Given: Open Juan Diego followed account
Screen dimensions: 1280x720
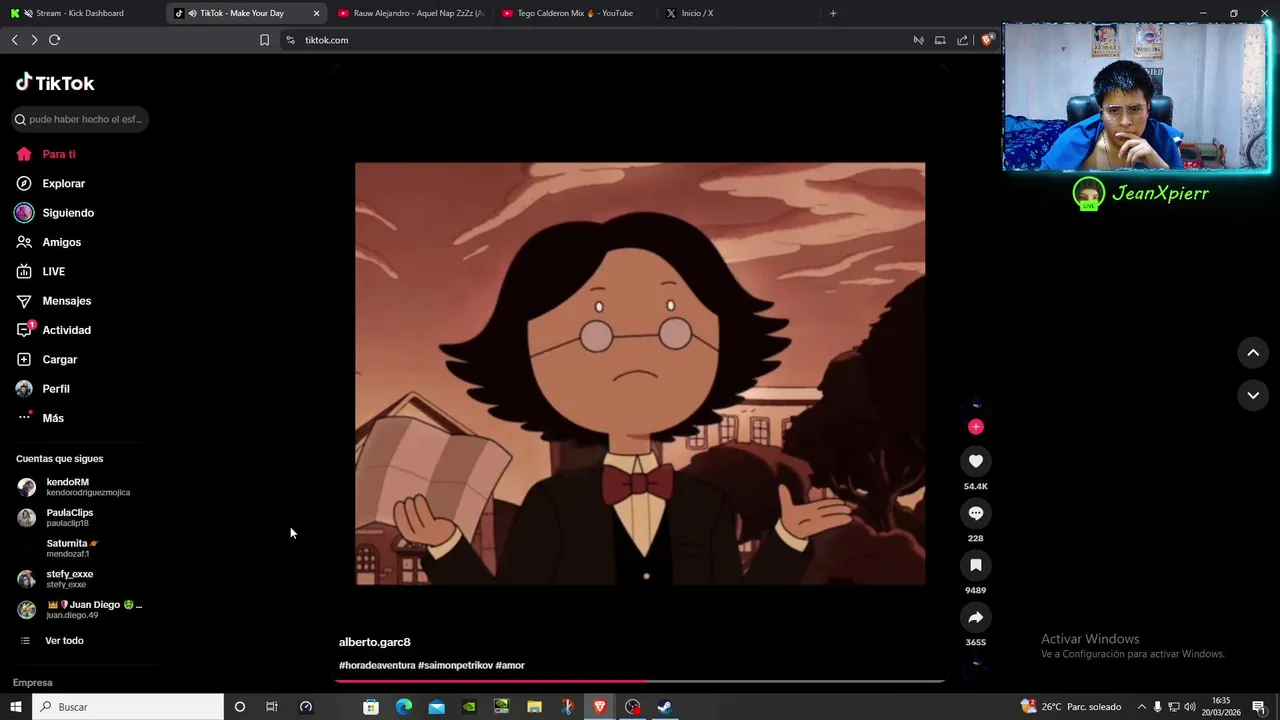Looking at the screenshot, I should pyautogui.click(x=78, y=610).
